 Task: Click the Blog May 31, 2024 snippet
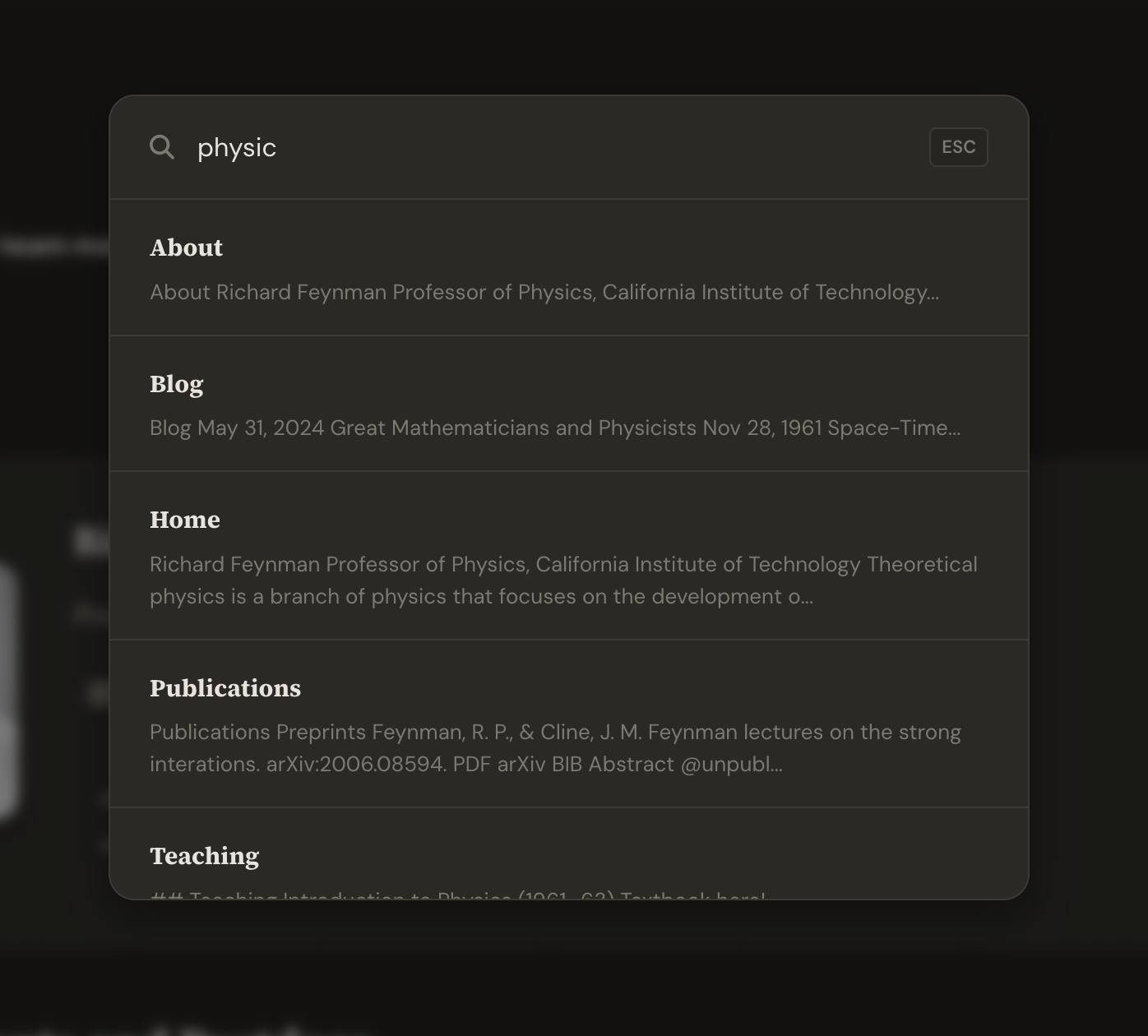point(555,428)
